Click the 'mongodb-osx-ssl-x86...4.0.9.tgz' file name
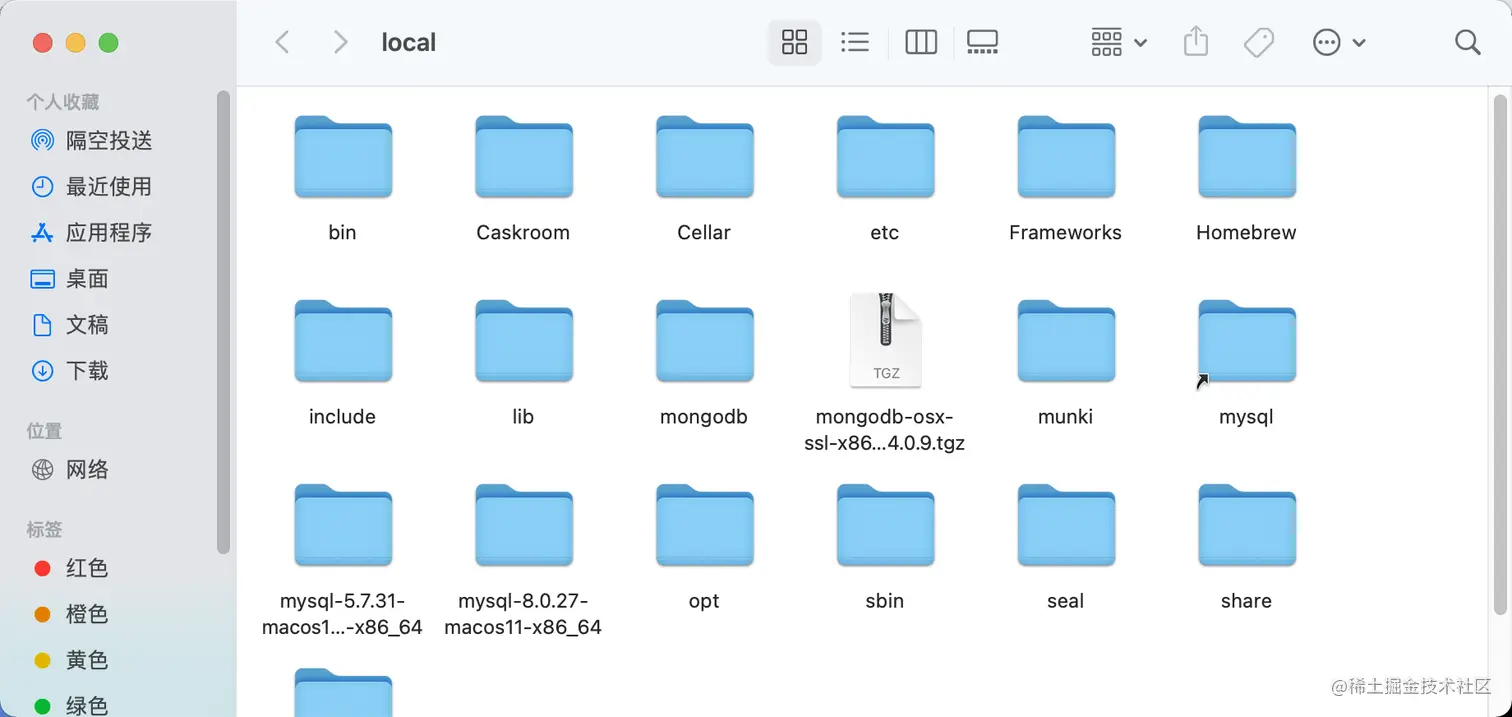The image size is (1512, 717). pos(885,430)
